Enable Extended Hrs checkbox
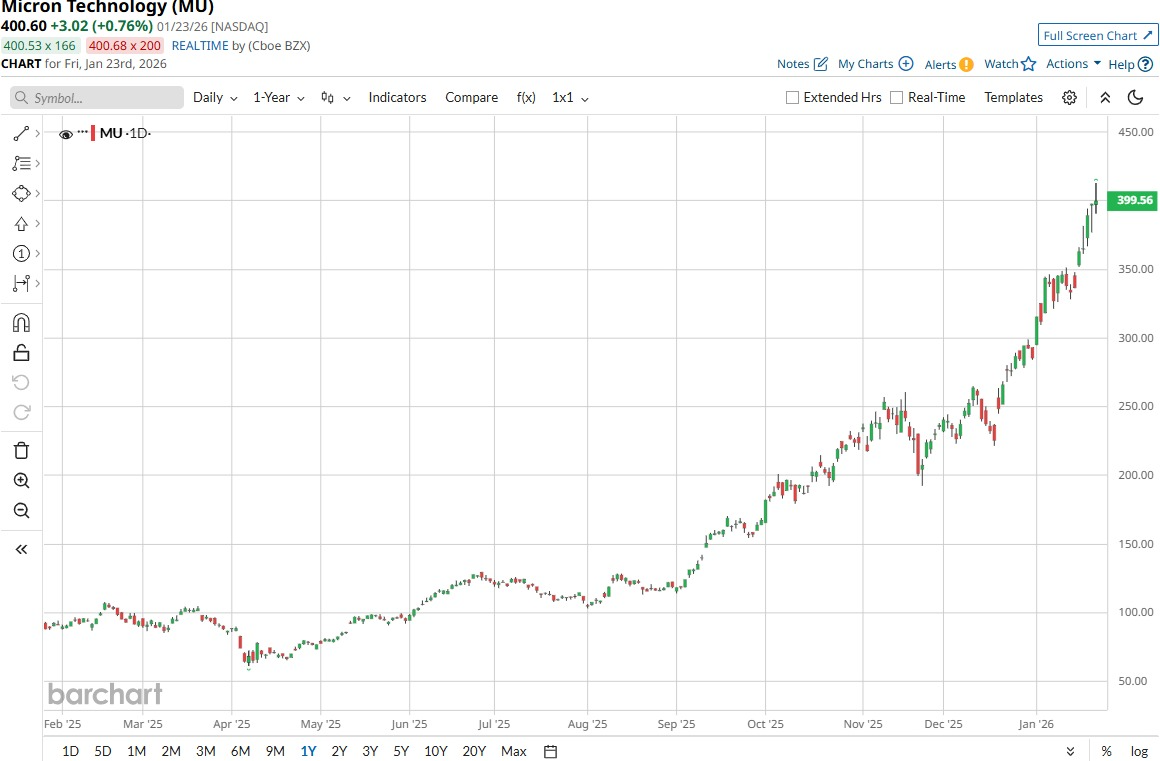 pyautogui.click(x=792, y=98)
